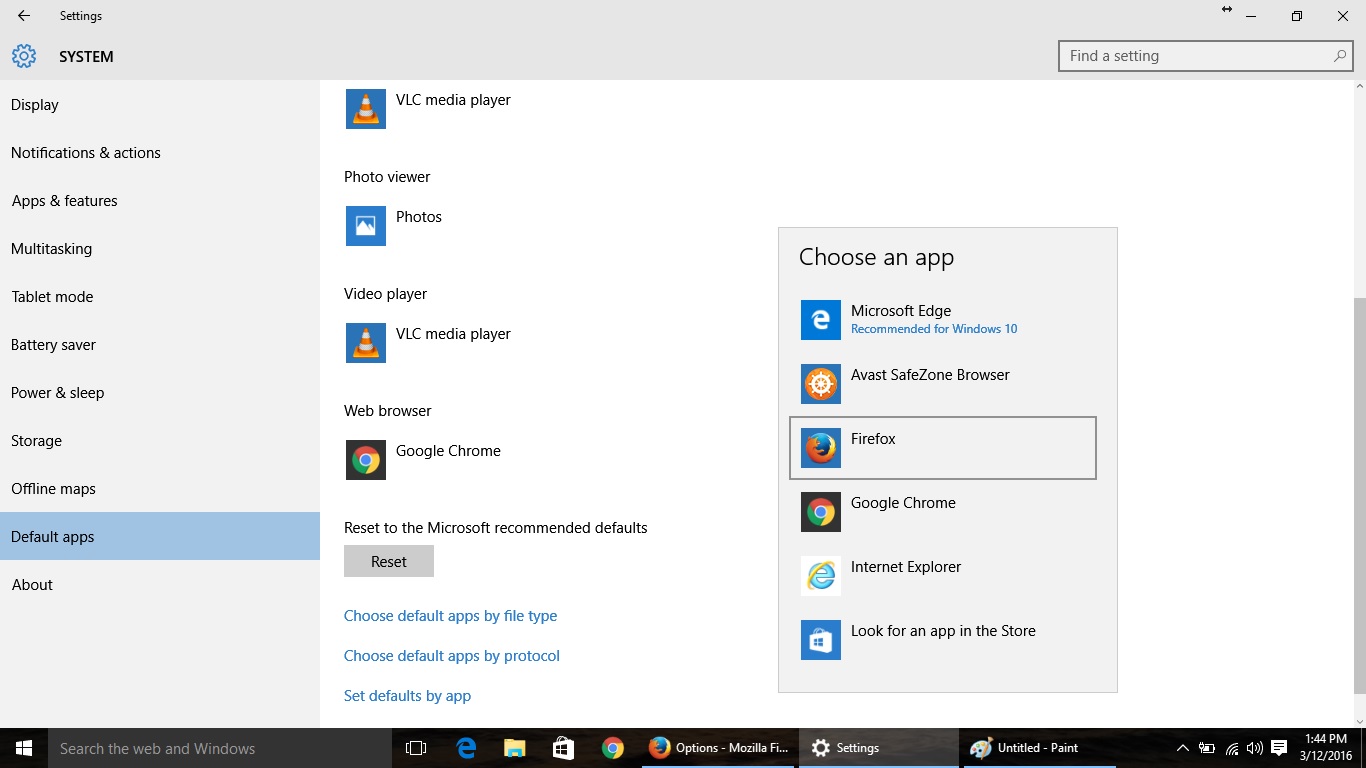Screen dimensions: 1366x768
Task: Click the Internet Explorer icon in the popup
Action: [x=821, y=576]
